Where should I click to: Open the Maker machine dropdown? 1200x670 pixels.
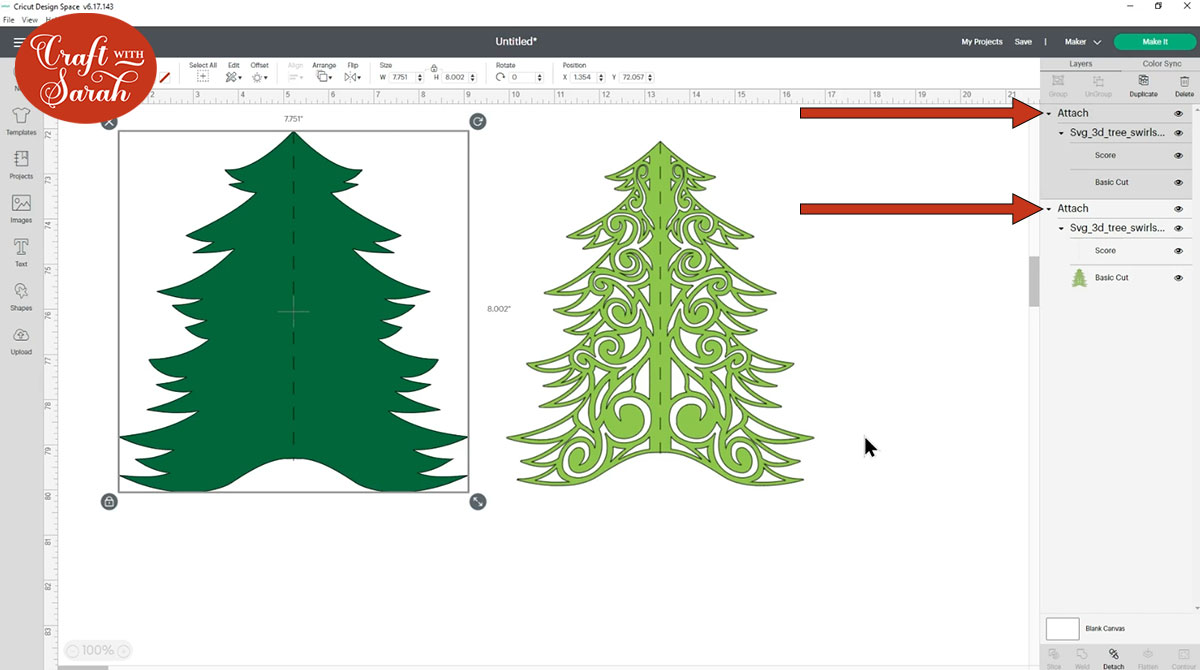(1083, 42)
